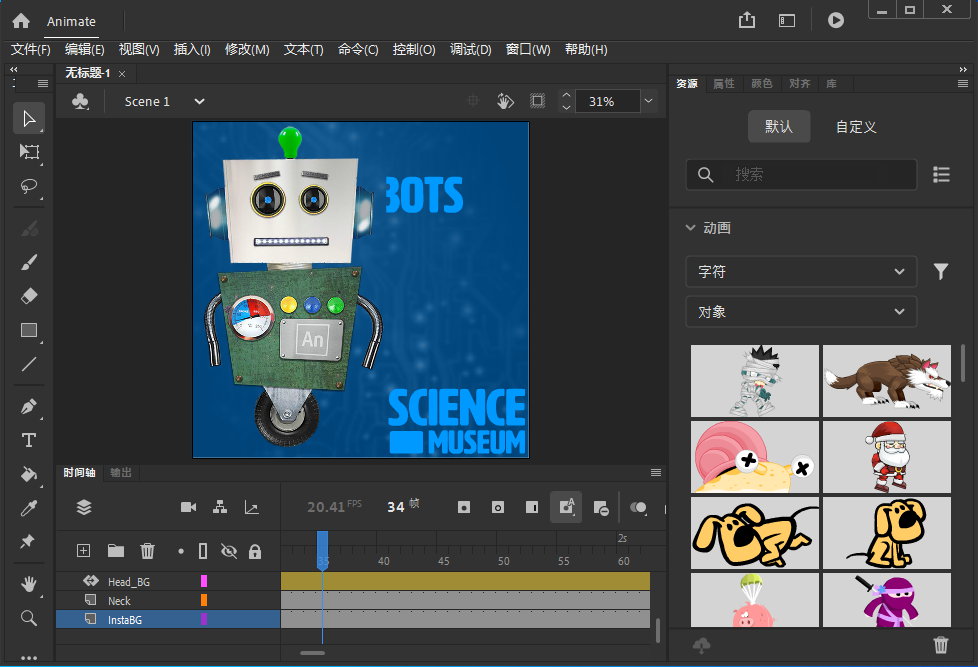Toggle highlight layers dot
The width and height of the screenshot is (978, 667).
(181, 551)
